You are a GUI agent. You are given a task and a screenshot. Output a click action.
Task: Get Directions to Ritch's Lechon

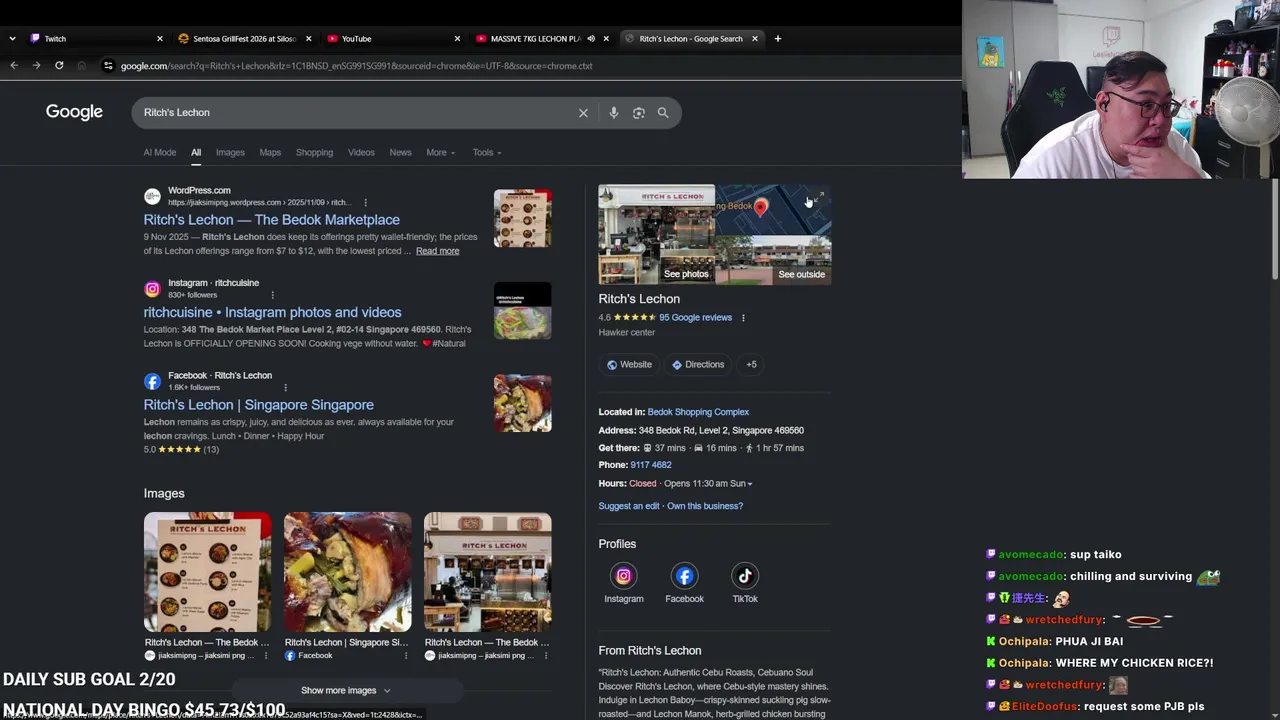698,365
